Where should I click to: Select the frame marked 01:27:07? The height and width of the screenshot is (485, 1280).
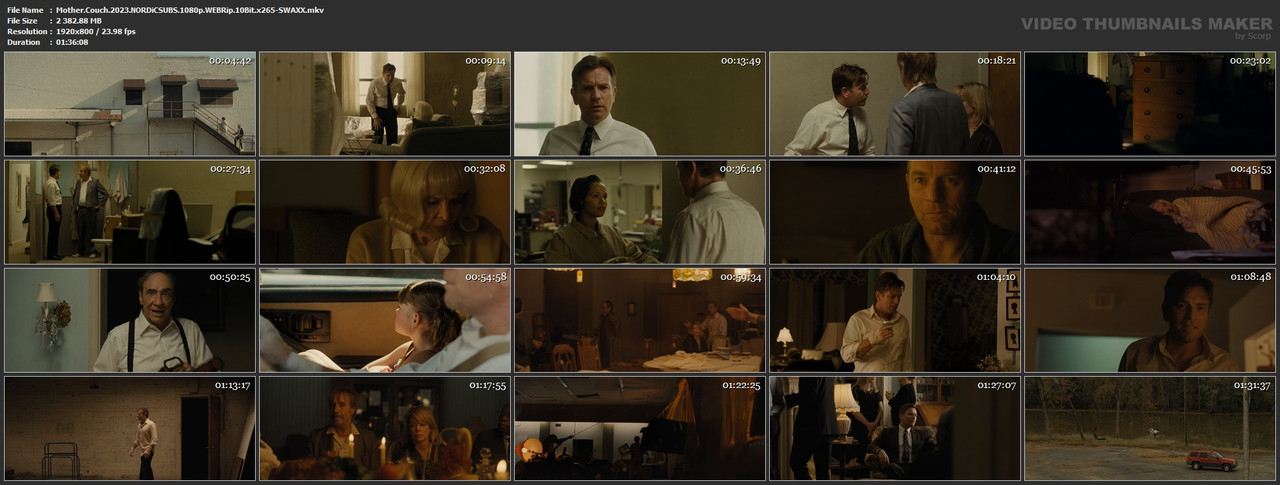tap(895, 428)
